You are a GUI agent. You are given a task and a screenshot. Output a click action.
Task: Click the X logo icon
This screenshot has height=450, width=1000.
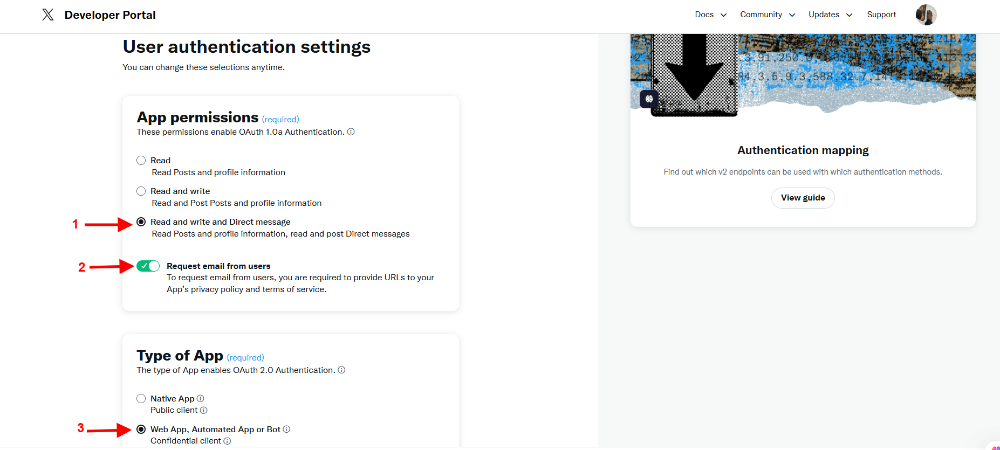click(48, 15)
